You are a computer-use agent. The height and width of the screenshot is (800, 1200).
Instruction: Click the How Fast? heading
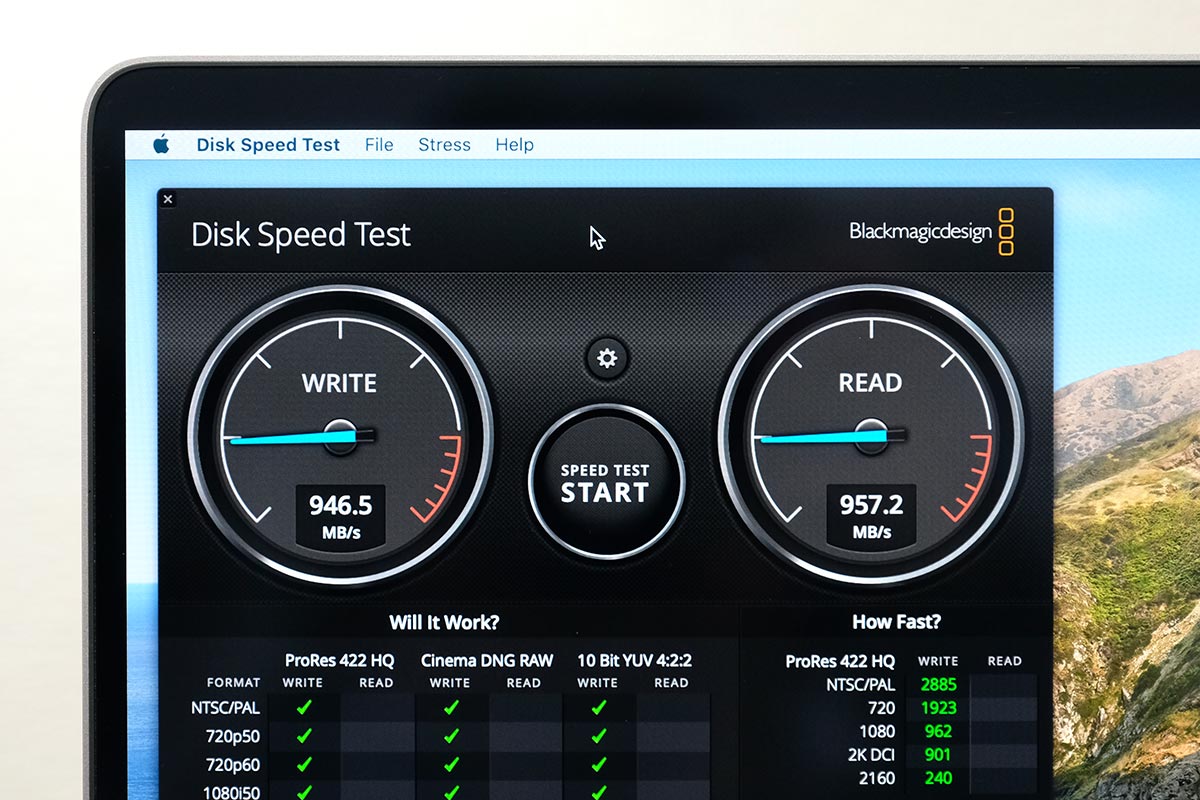coord(896,622)
